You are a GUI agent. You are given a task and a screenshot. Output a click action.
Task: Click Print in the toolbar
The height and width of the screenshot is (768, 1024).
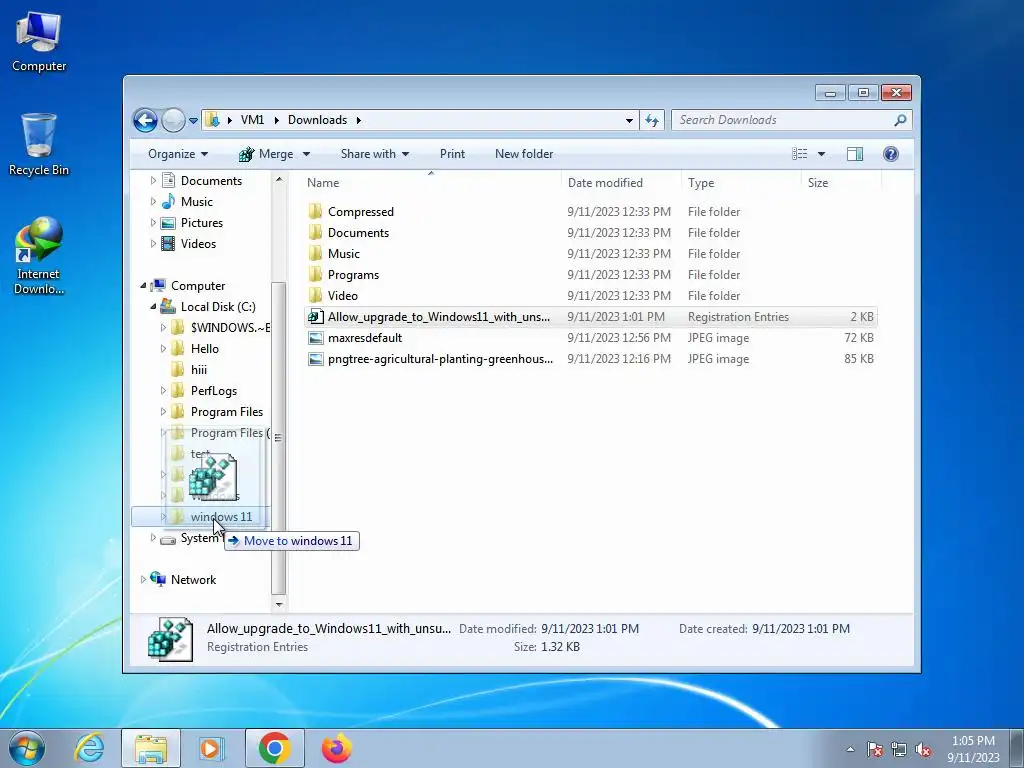452,154
